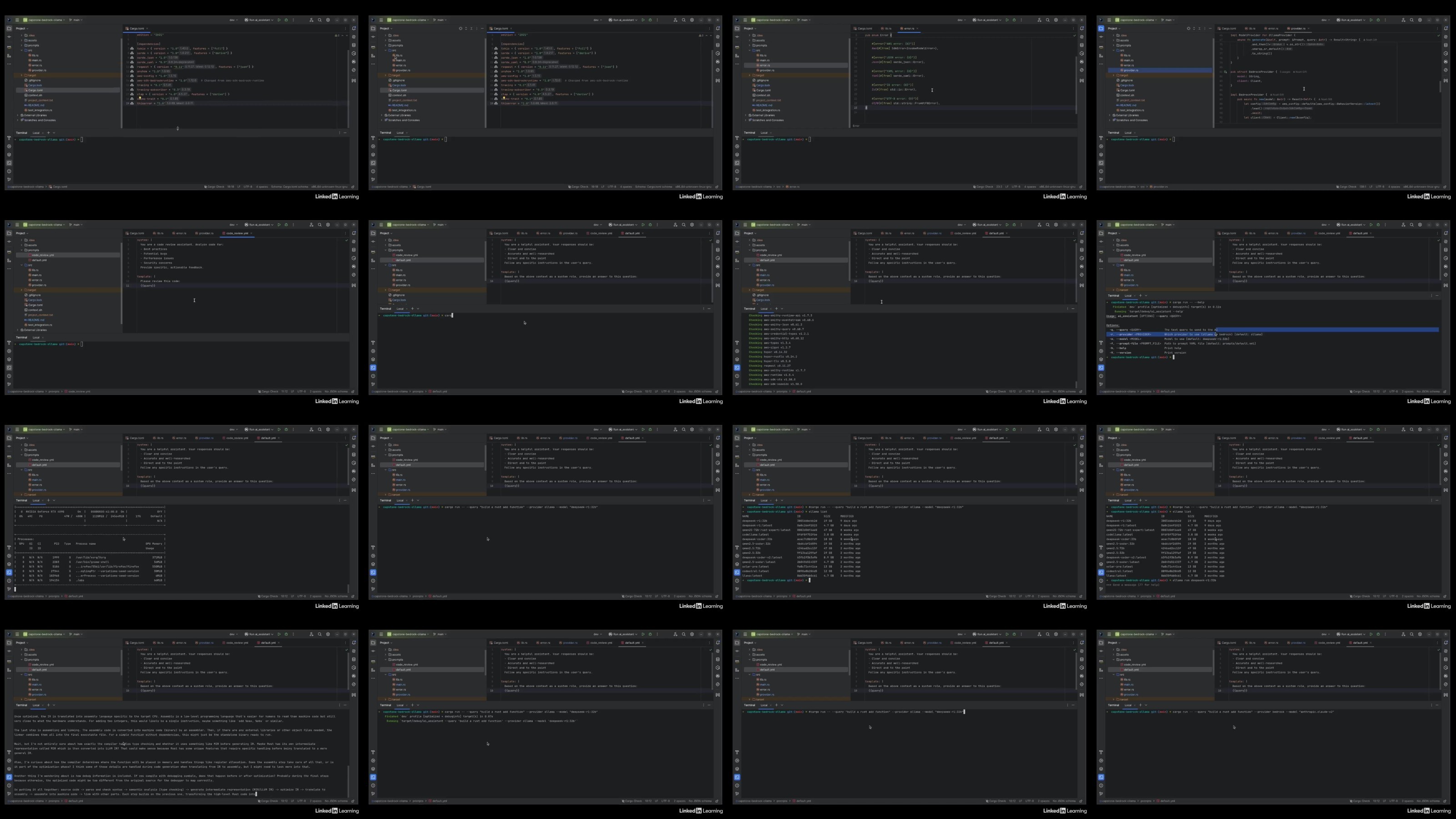This screenshot has height=819, width=1456.
Task: Open Git tool window icon in nvidia-smi frame
Action: [x=9, y=589]
